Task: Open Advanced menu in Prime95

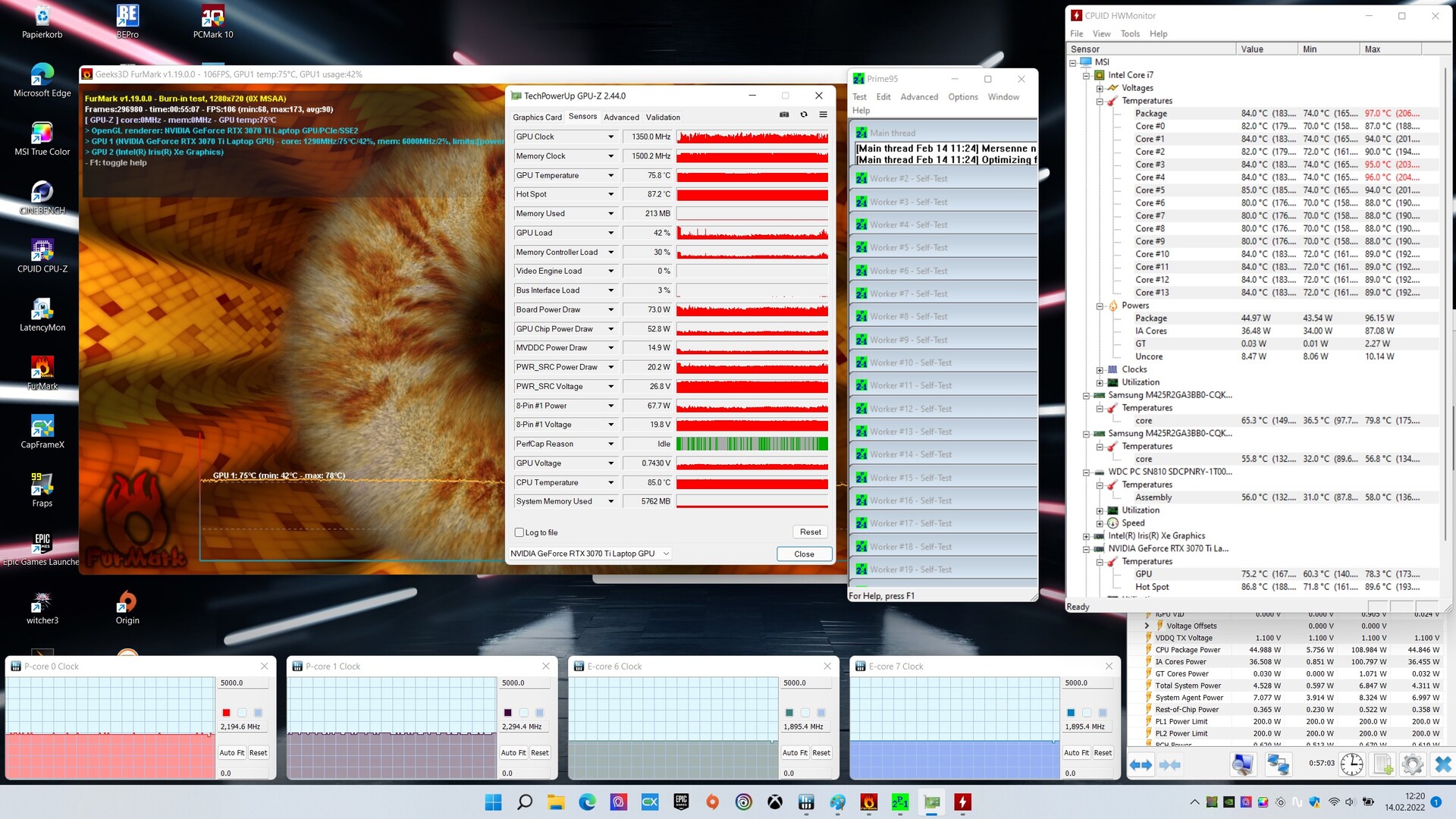Action: pyautogui.click(x=919, y=97)
